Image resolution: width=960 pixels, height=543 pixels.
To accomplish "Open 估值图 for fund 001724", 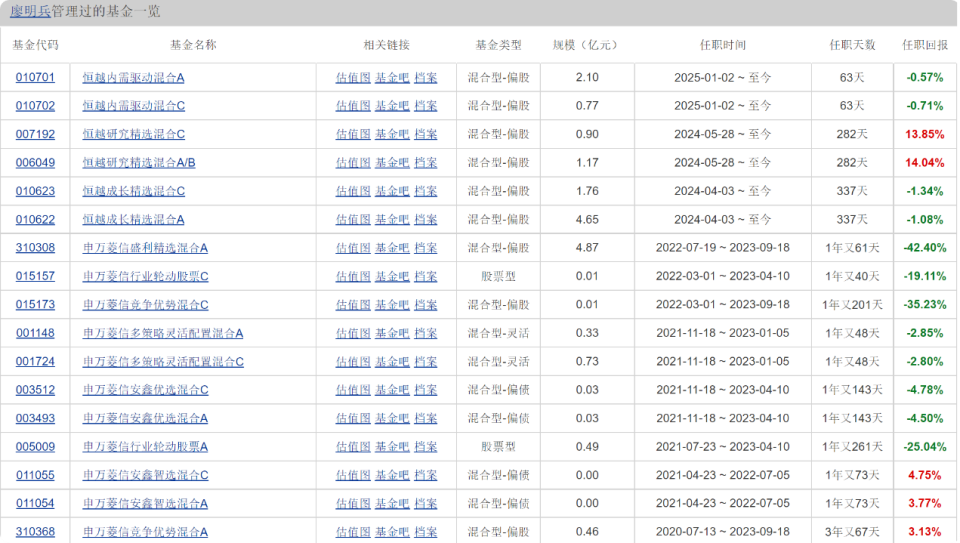I will click(353, 362).
